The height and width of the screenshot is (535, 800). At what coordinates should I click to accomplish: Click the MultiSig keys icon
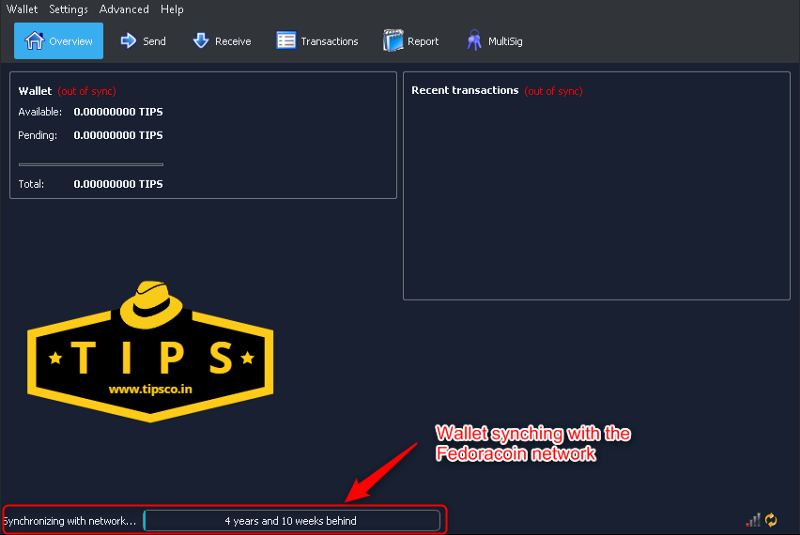pyautogui.click(x=474, y=40)
